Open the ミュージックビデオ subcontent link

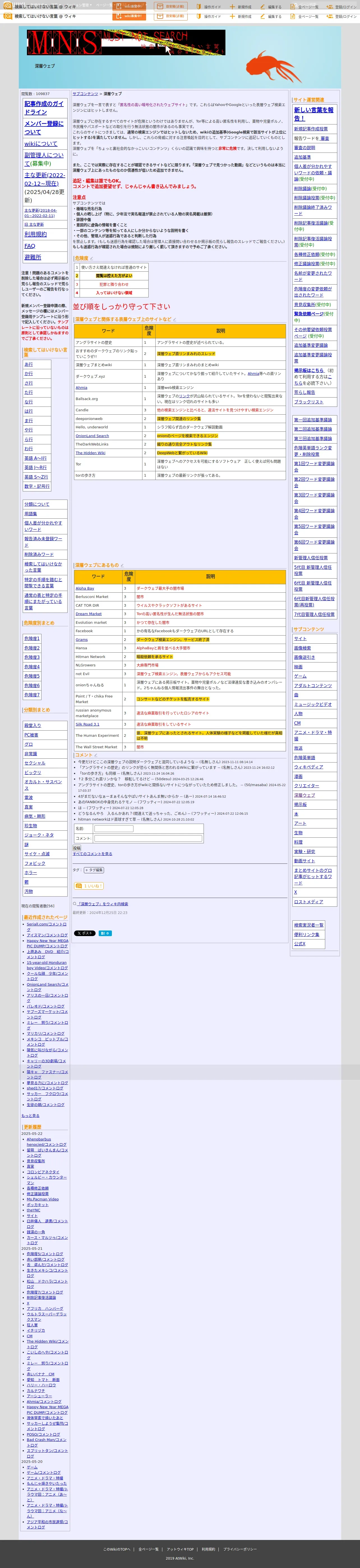313,704
